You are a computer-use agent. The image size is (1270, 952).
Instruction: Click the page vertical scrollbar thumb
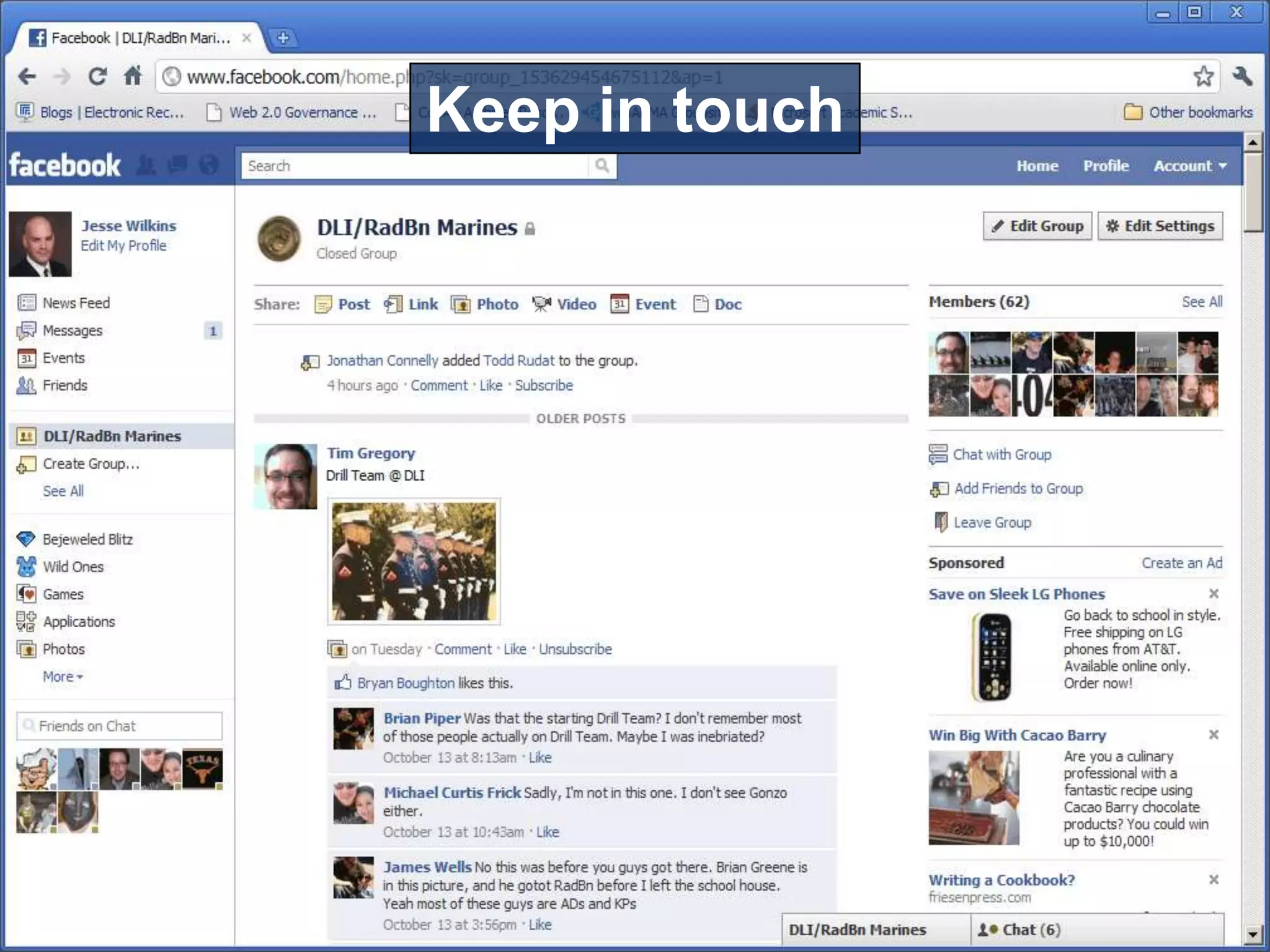pos(1253,192)
